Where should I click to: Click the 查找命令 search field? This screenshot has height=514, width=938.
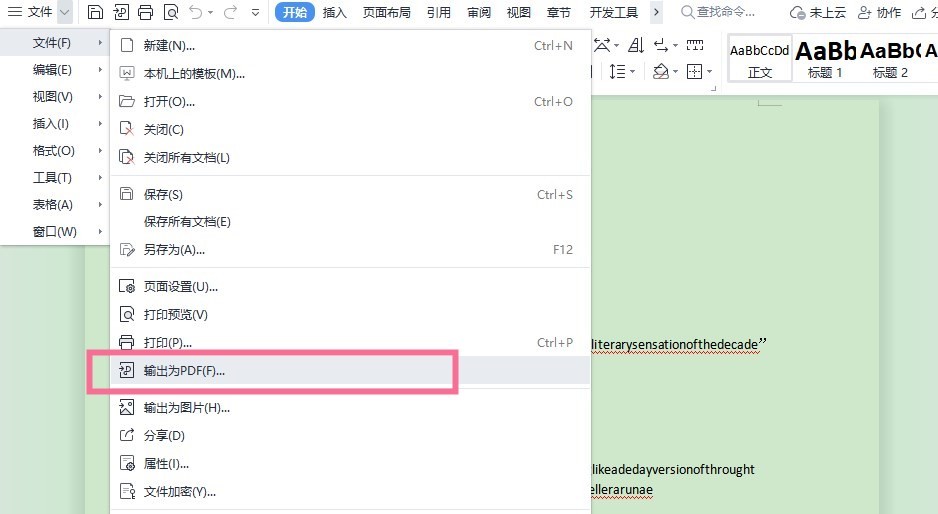coord(718,12)
